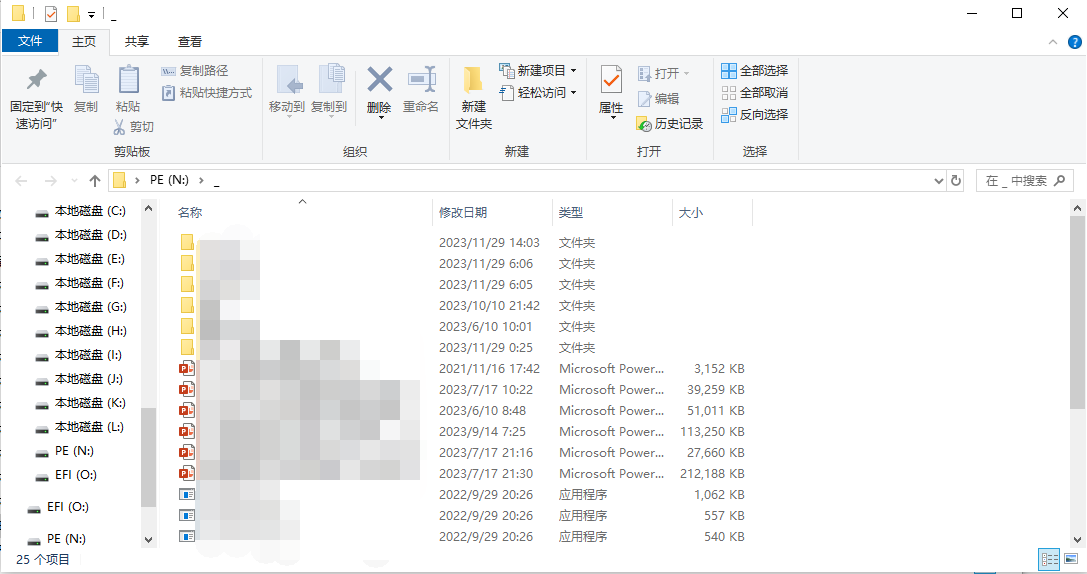The height and width of the screenshot is (574, 1087).
Task: Expand the 新建项目 dropdown
Action: click(573, 71)
